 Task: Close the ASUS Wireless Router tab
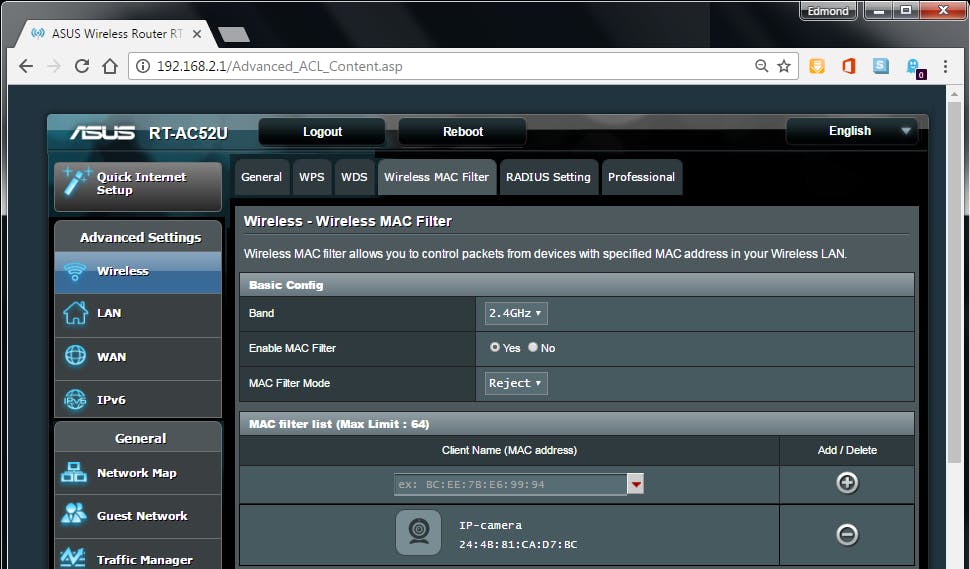[x=197, y=34]
